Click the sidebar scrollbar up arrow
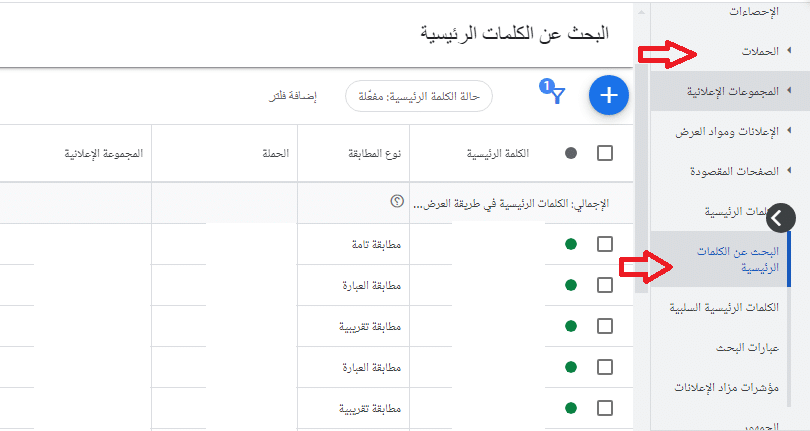The height and width of the screenshot is (431, 810). 642,11
